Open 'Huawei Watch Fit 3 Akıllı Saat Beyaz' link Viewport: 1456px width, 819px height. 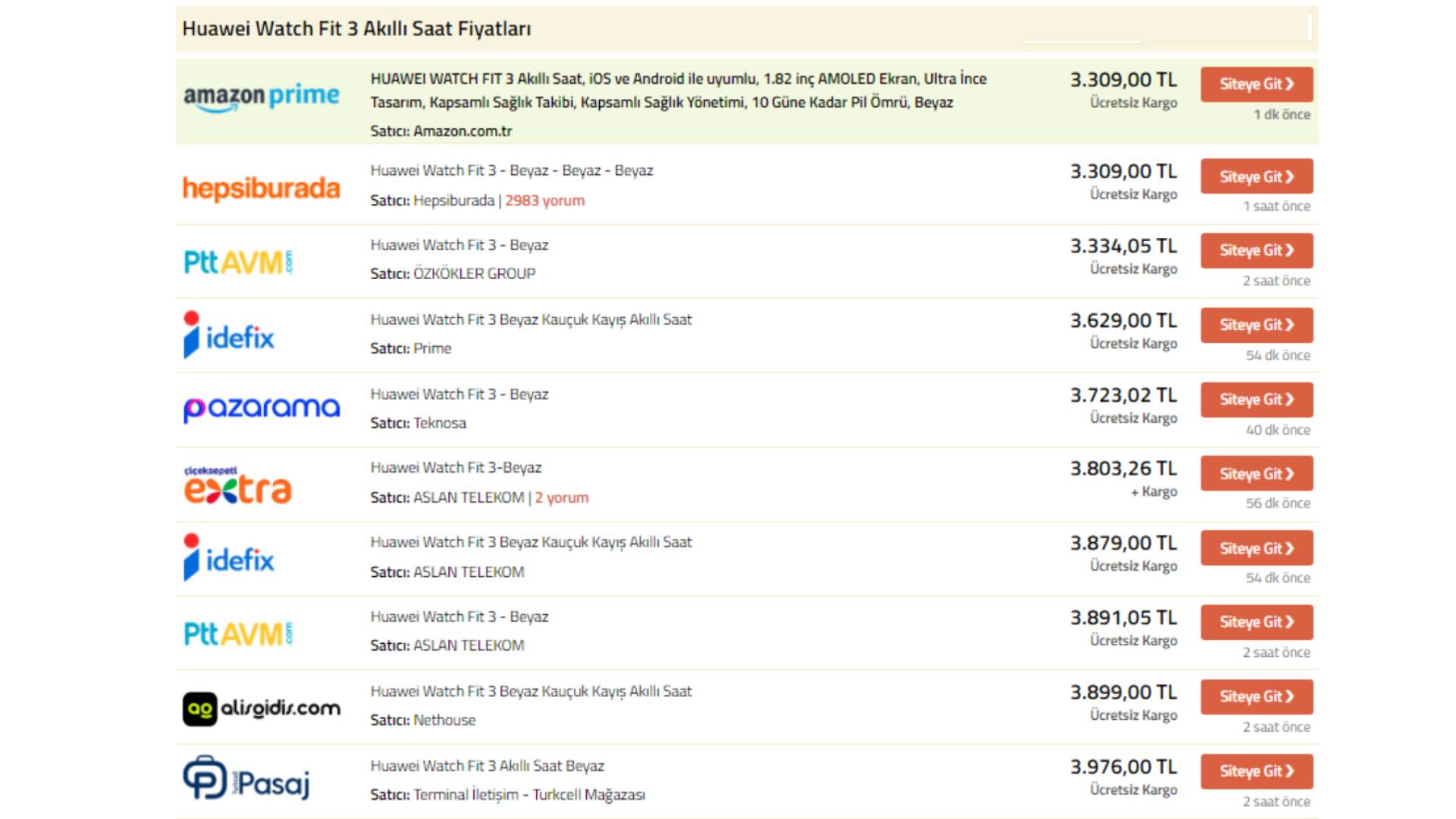[x=488, y=766]
